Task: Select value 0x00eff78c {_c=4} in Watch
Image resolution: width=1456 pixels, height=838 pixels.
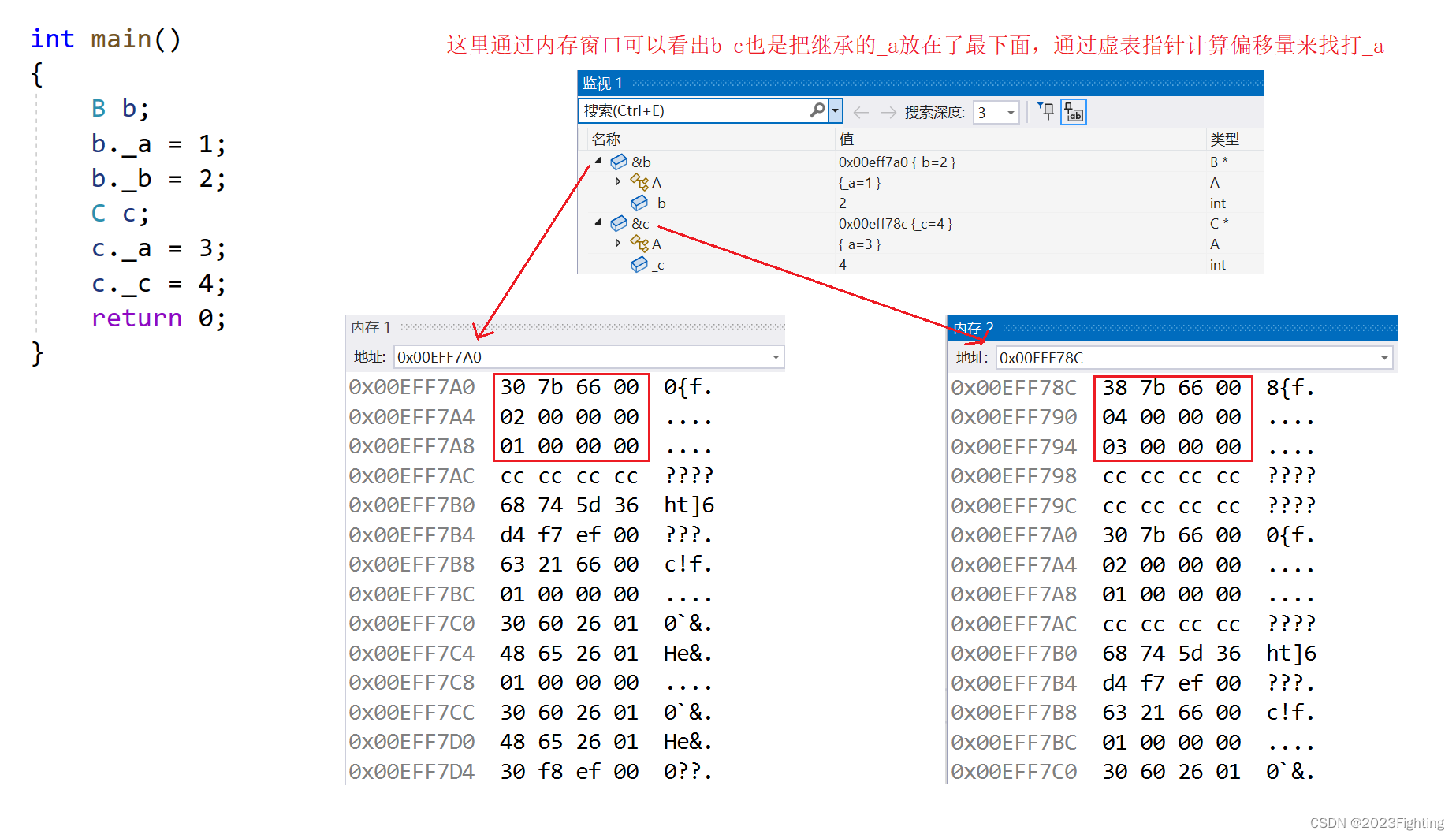Action: (895, 223)
